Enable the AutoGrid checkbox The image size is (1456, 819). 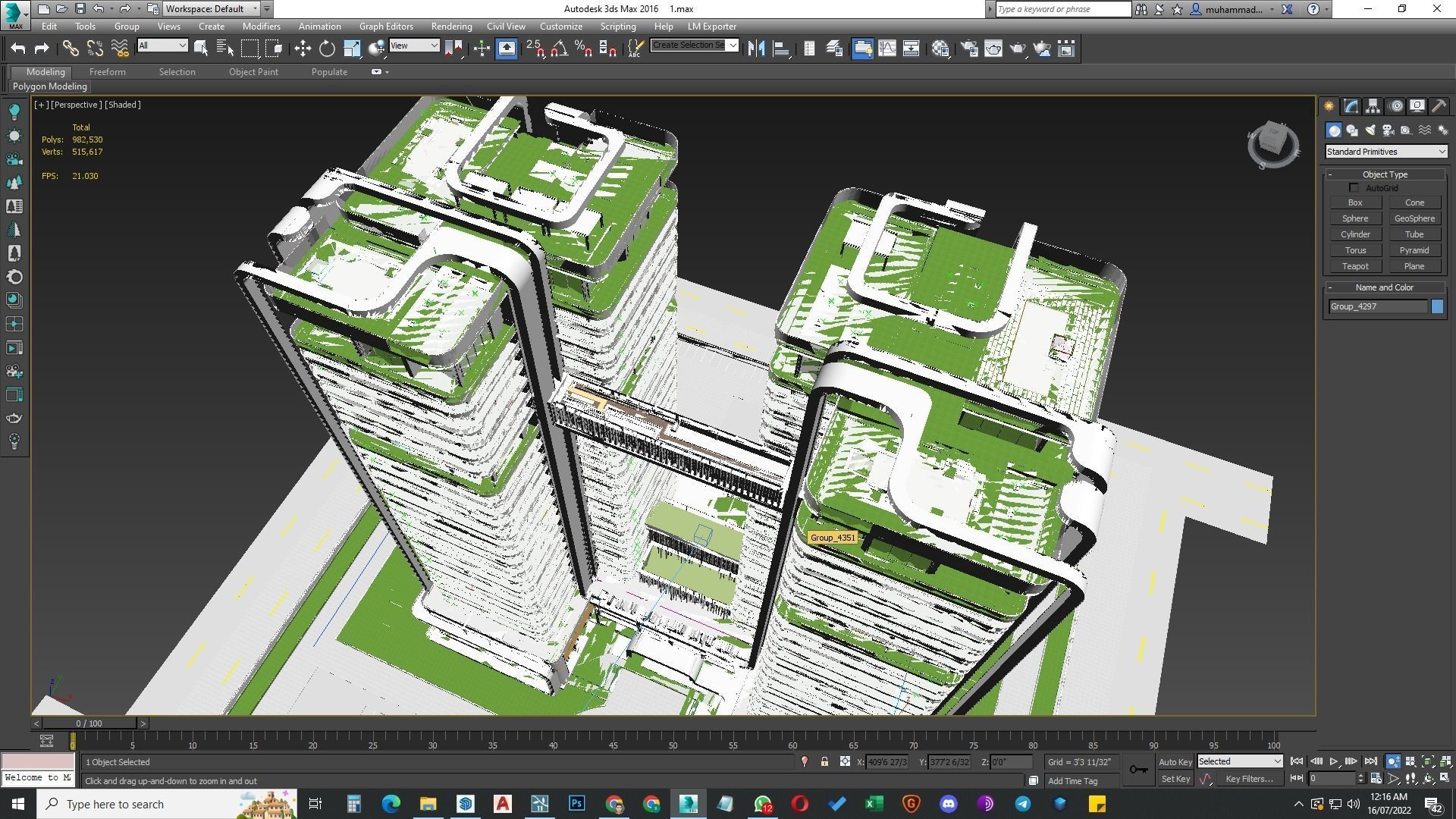tap(1354, 188)
